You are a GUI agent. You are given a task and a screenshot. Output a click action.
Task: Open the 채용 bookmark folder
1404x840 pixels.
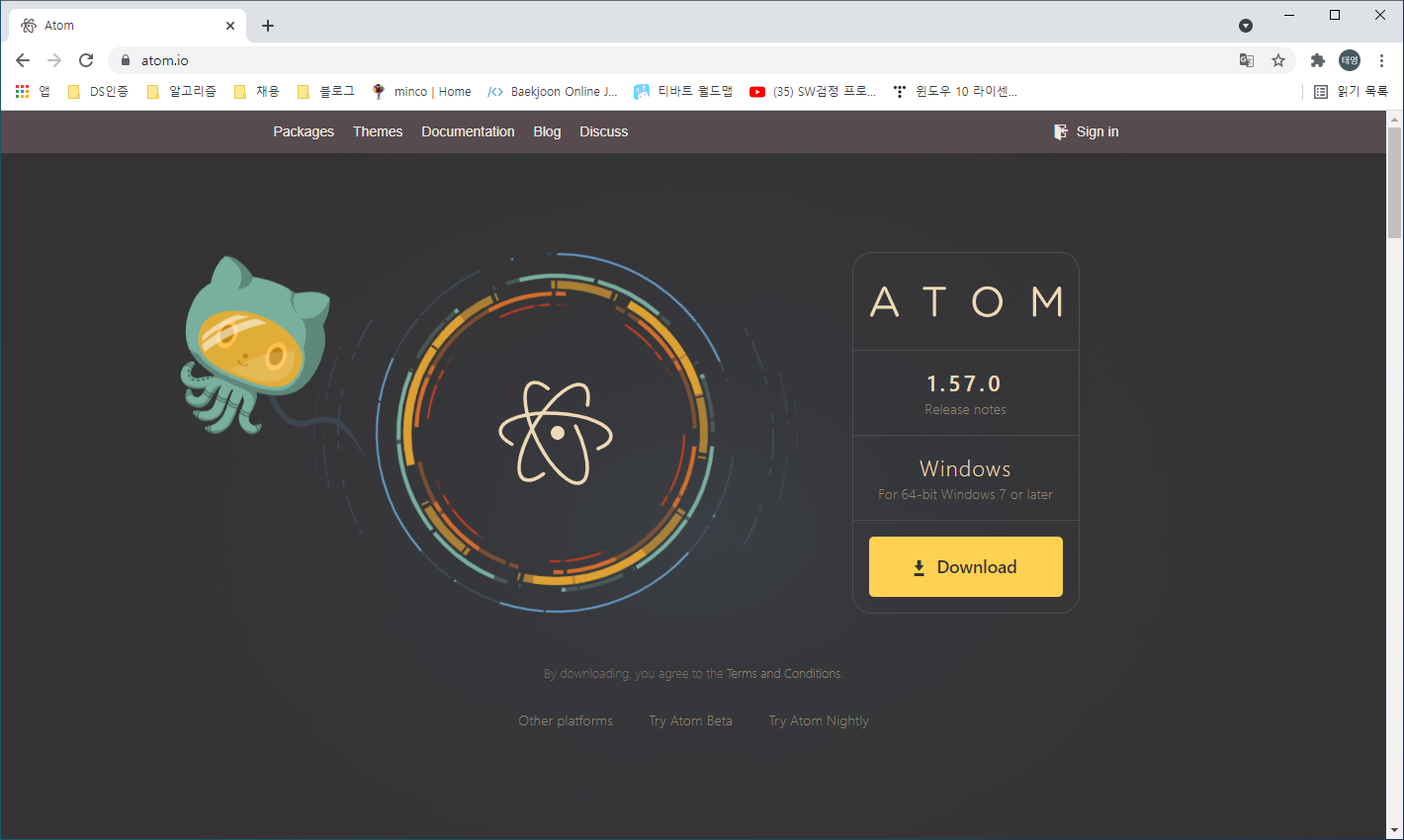[x=257, y=91]
